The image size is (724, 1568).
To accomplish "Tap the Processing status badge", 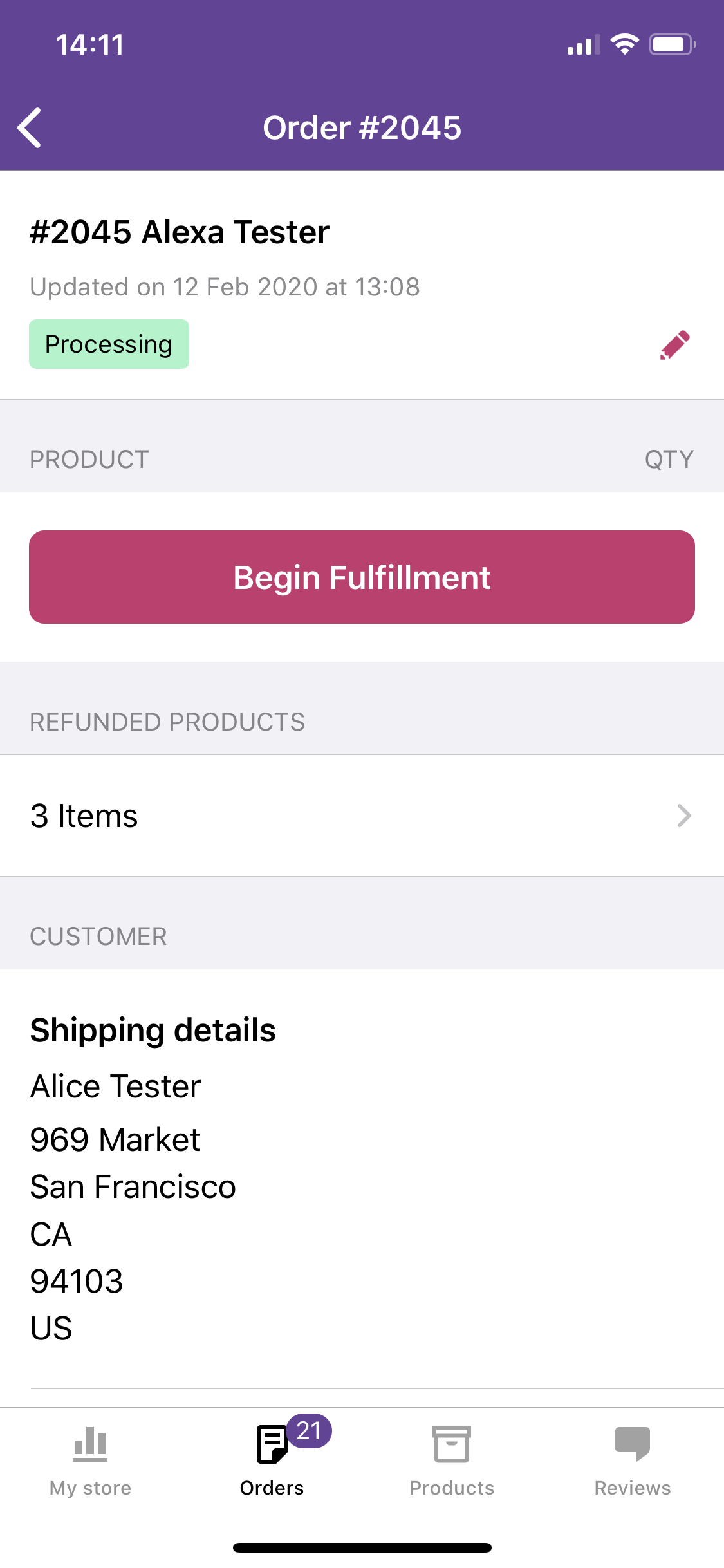I will [109, 344].
